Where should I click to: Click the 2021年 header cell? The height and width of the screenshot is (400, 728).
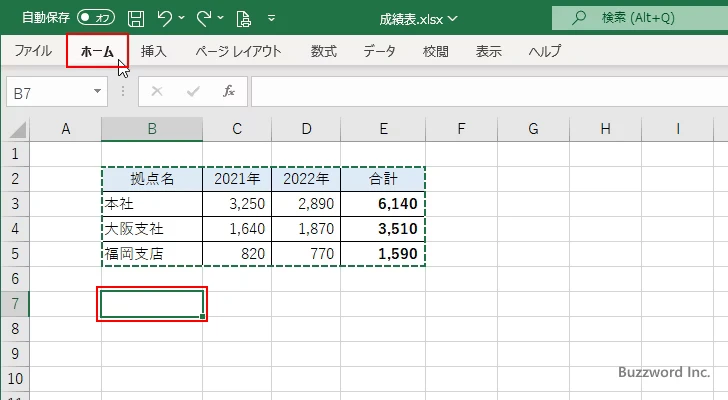click(x=237, y=179)
